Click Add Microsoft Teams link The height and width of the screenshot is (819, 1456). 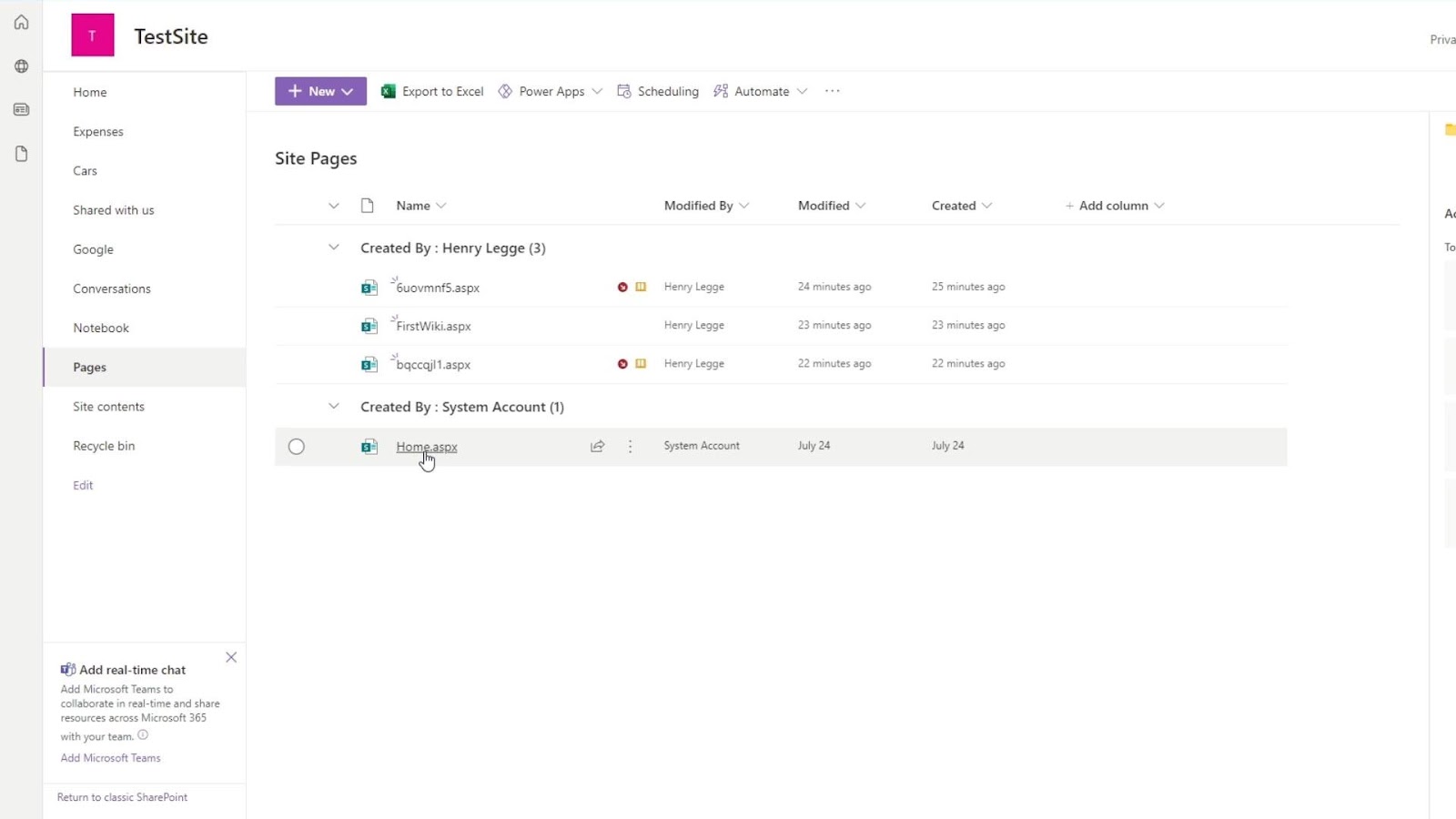point(111,757)
